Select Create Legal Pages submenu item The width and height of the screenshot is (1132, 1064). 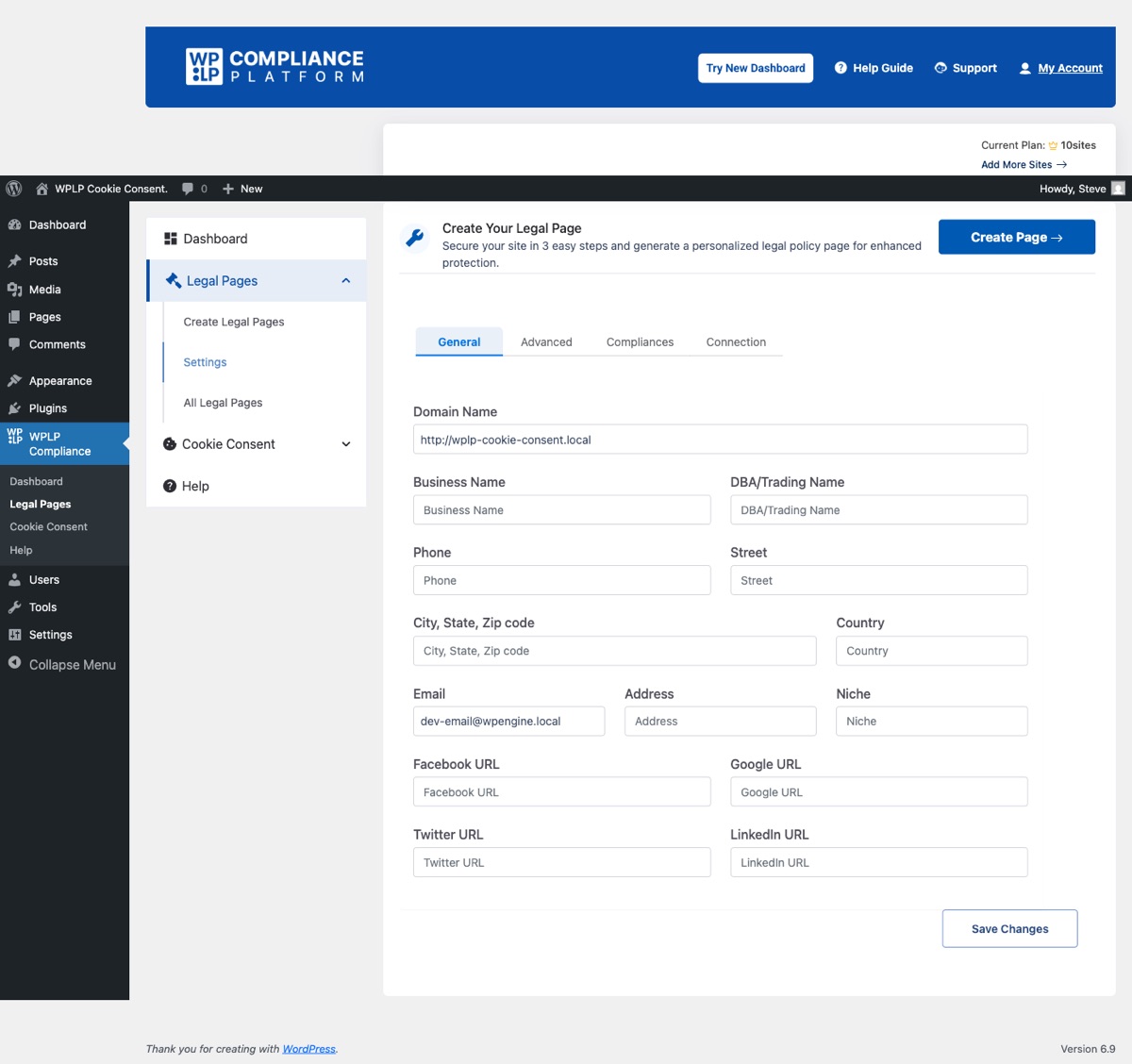[x=234, y=322]
